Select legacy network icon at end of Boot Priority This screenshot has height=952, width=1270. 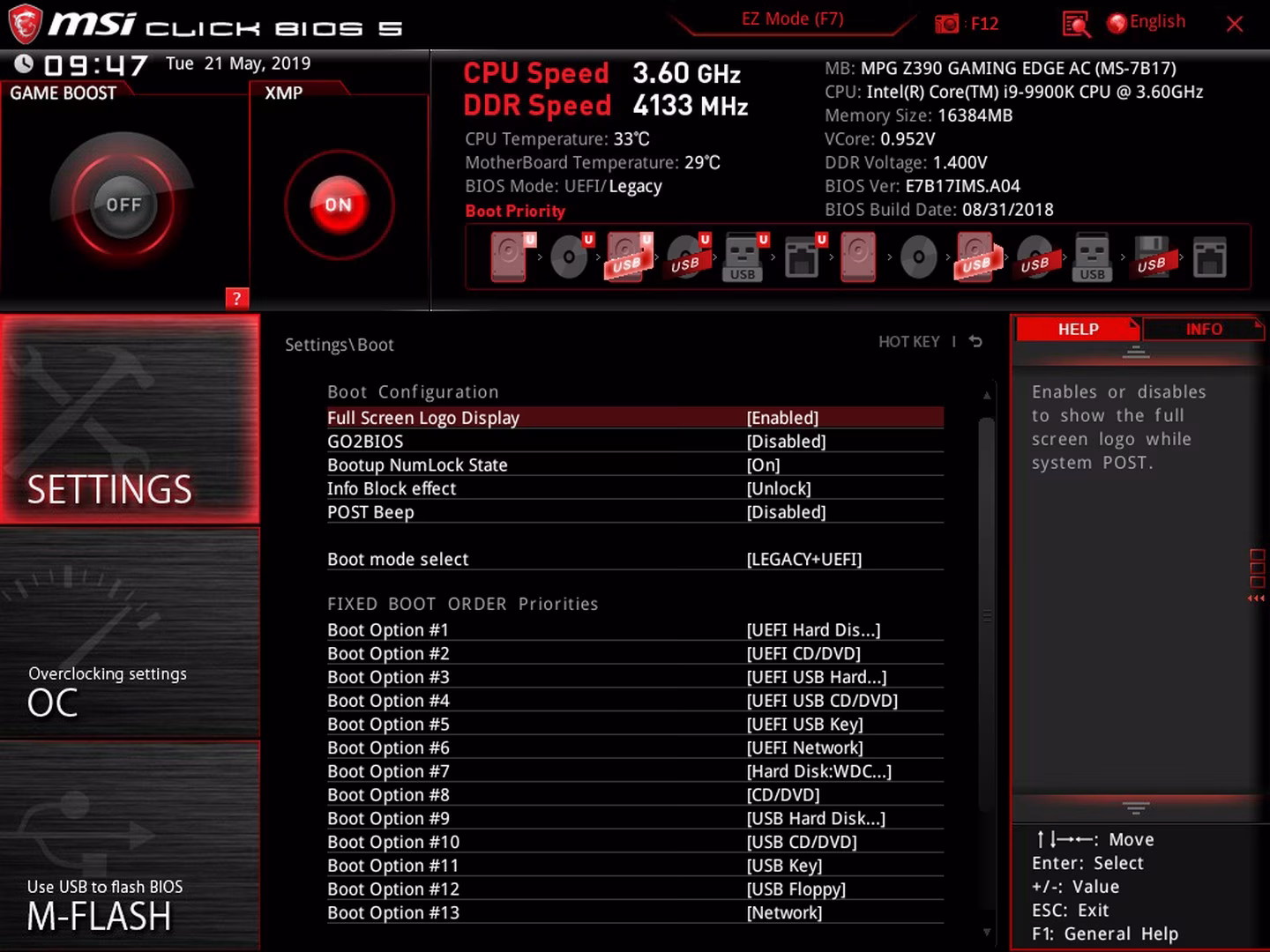tap(1210, 257)
